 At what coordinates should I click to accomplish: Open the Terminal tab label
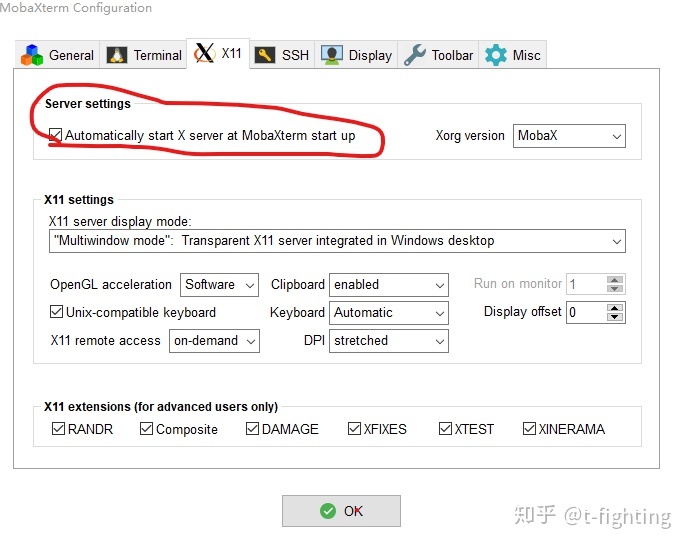tap(157, 55)
